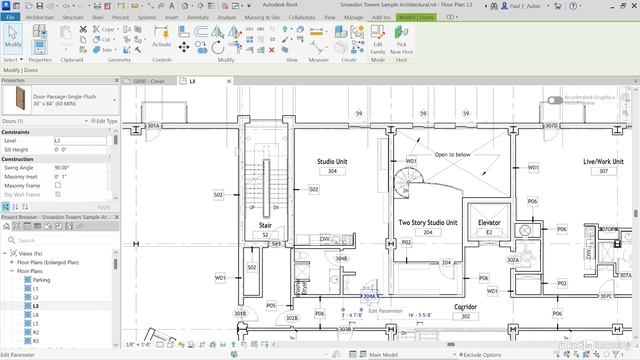Click the Cut geometry button
Image resolution: width=640 pixels, height=360 pixels.
click(102, 40)
